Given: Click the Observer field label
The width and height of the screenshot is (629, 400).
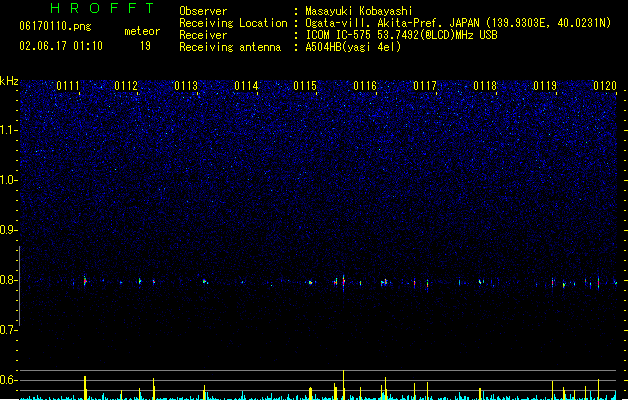Looking at the screenshot, I should [x=203, y=11].
